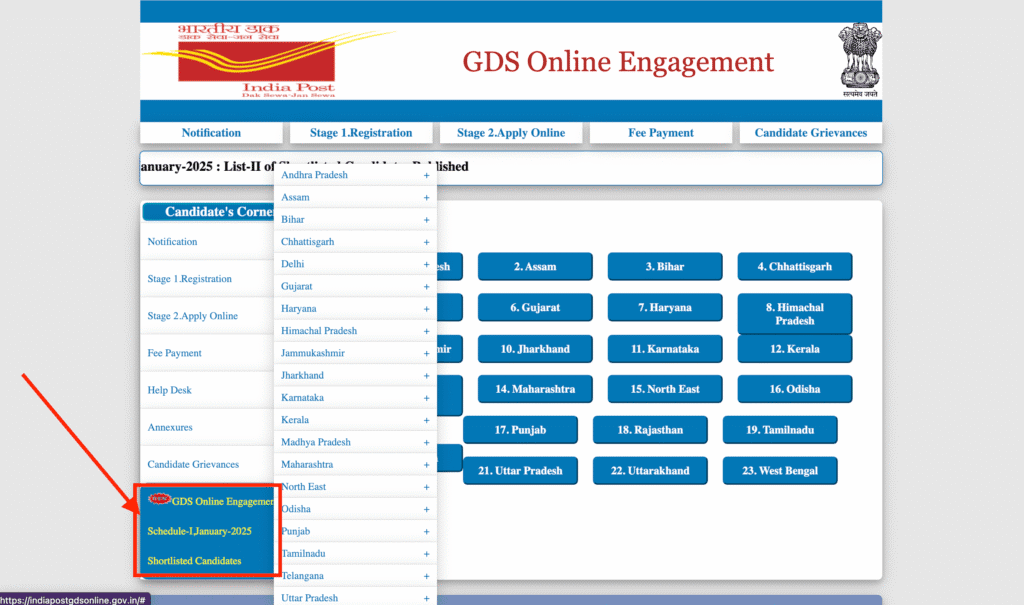Click the 18. Rajasthan button

650,430
